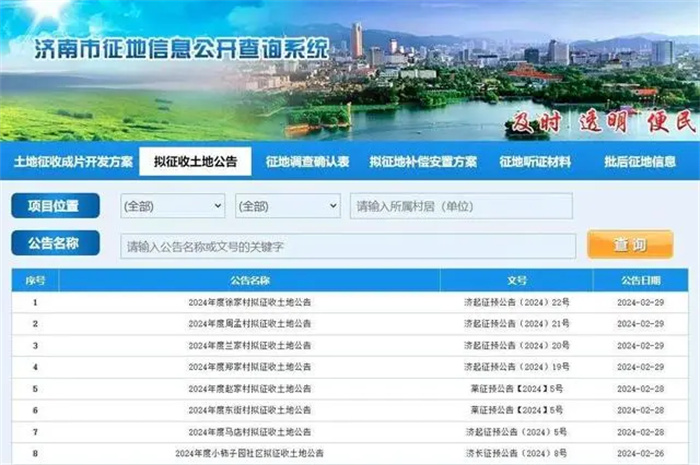Open 2024年度东街村拟征收土地公告
700x465 pixels.
pos(250,410)
